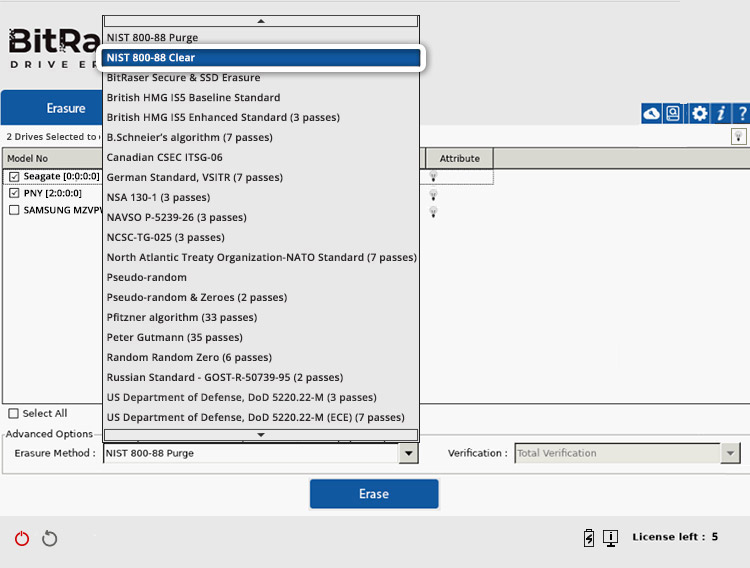Choose Peter Gutmann (35 passes)

tap(261, 337)
